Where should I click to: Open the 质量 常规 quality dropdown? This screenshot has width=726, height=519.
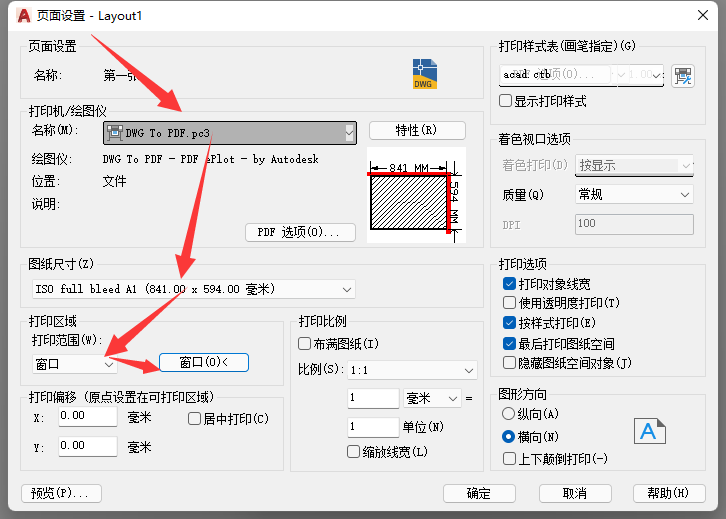point(634,194)
